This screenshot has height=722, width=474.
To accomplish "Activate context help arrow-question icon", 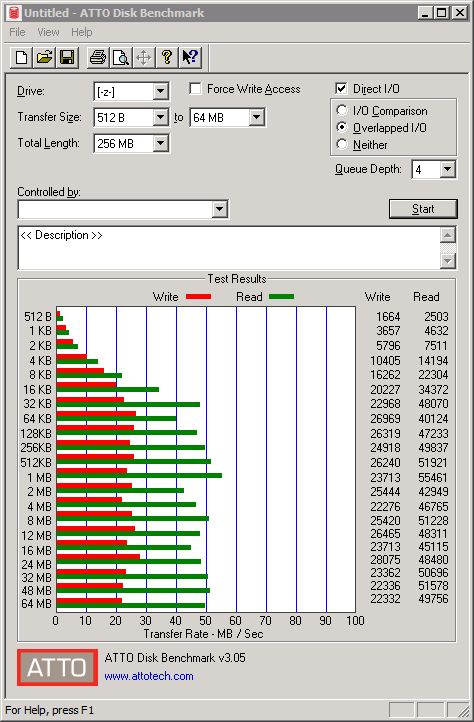I will (x=190, y=58).
